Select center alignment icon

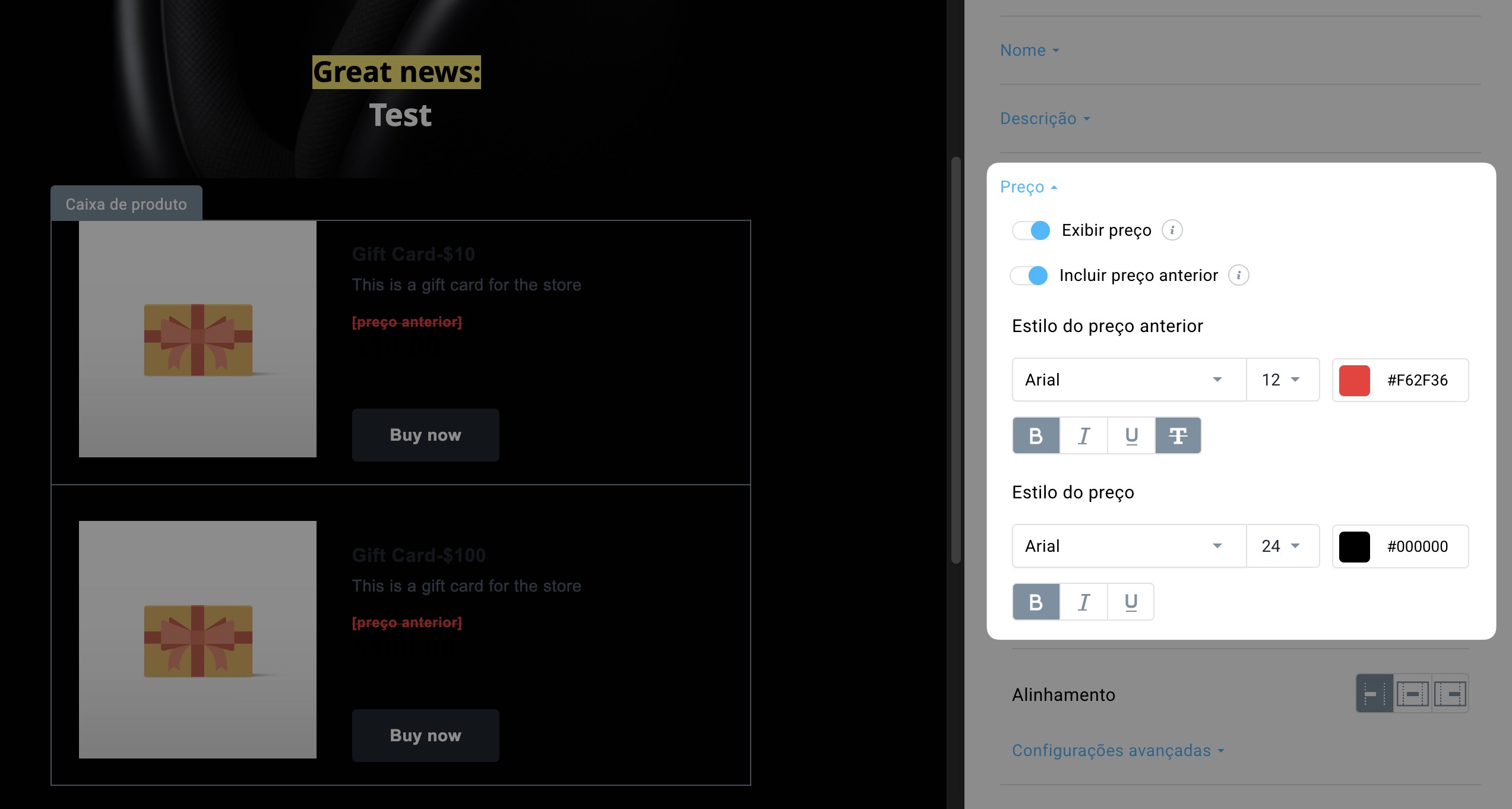point(1412,693)
